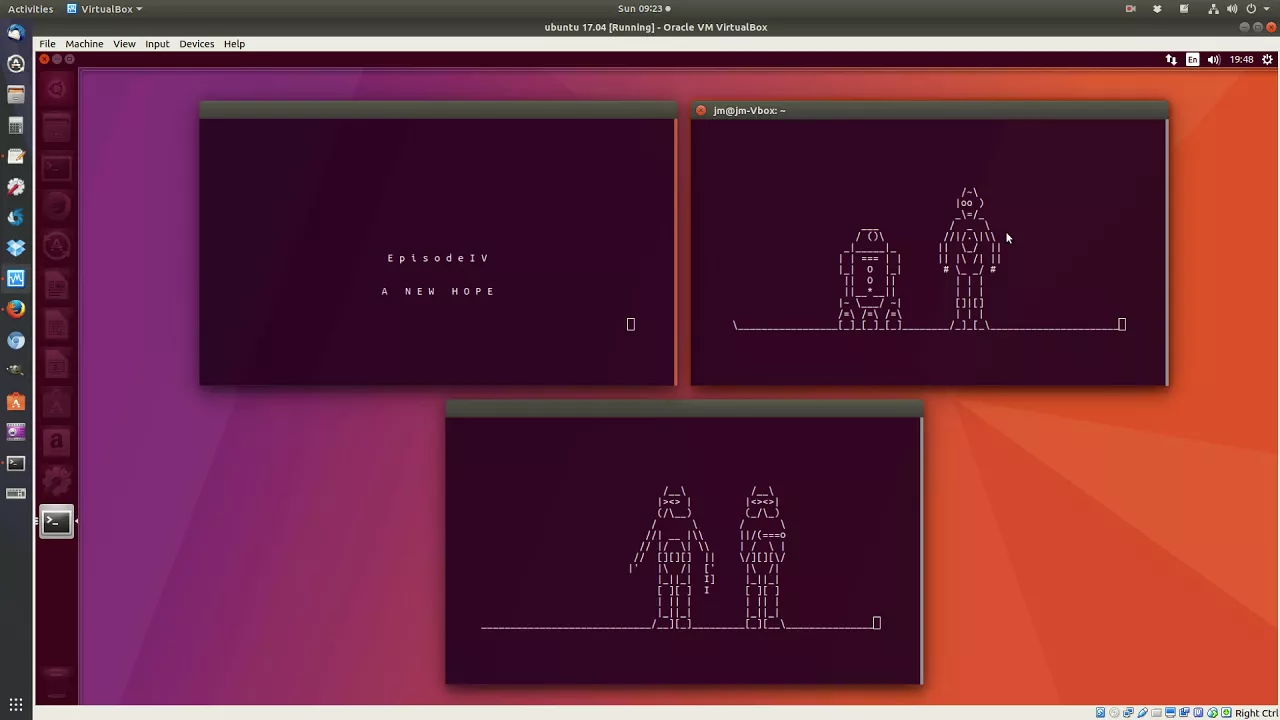Click the Firefox icon in host dock
The height and width of the screenshot is (720, 1280).
click(16, 310)
